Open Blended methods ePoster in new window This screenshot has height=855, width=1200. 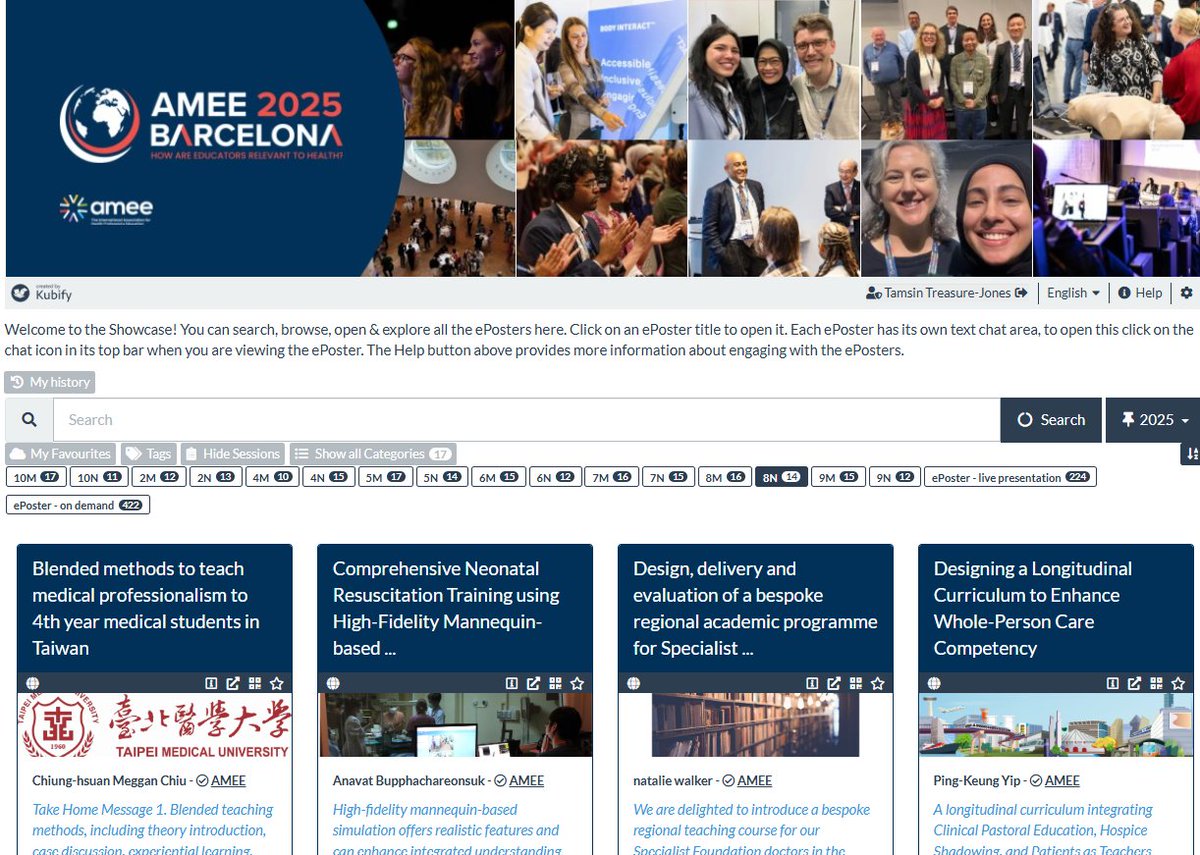coord(233,683)
